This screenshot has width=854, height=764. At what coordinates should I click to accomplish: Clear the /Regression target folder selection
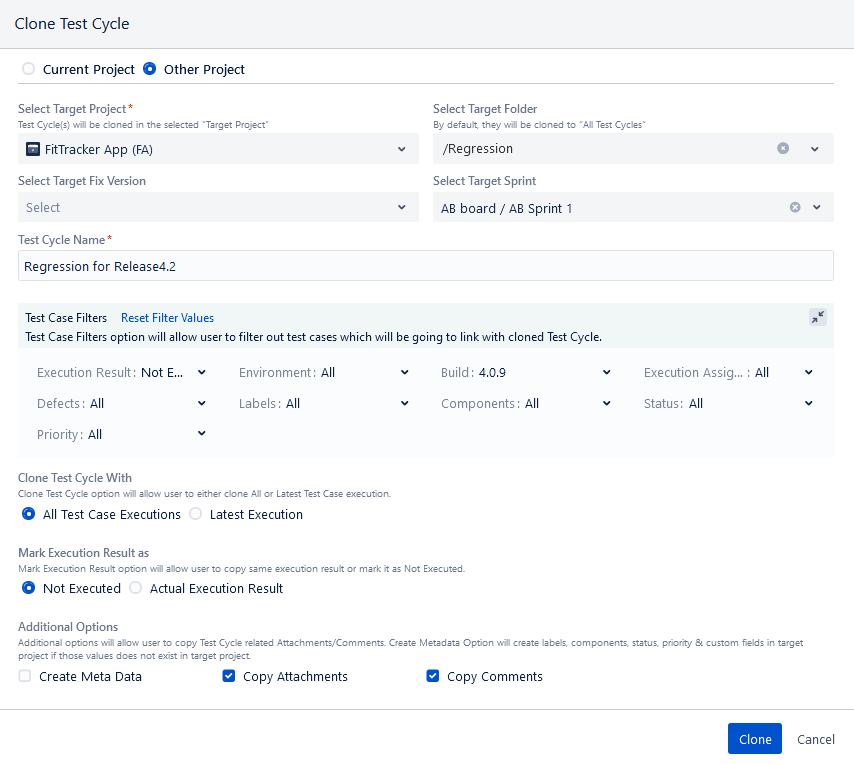point(783,148)
